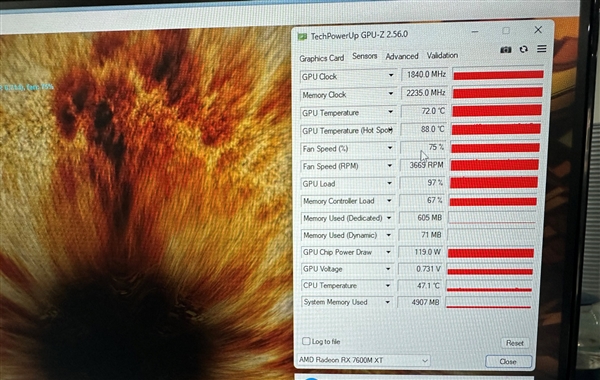The image size is (600, 380).
Task: Expand the GPU Clock sensor dropdown
Action: point(391,75)
